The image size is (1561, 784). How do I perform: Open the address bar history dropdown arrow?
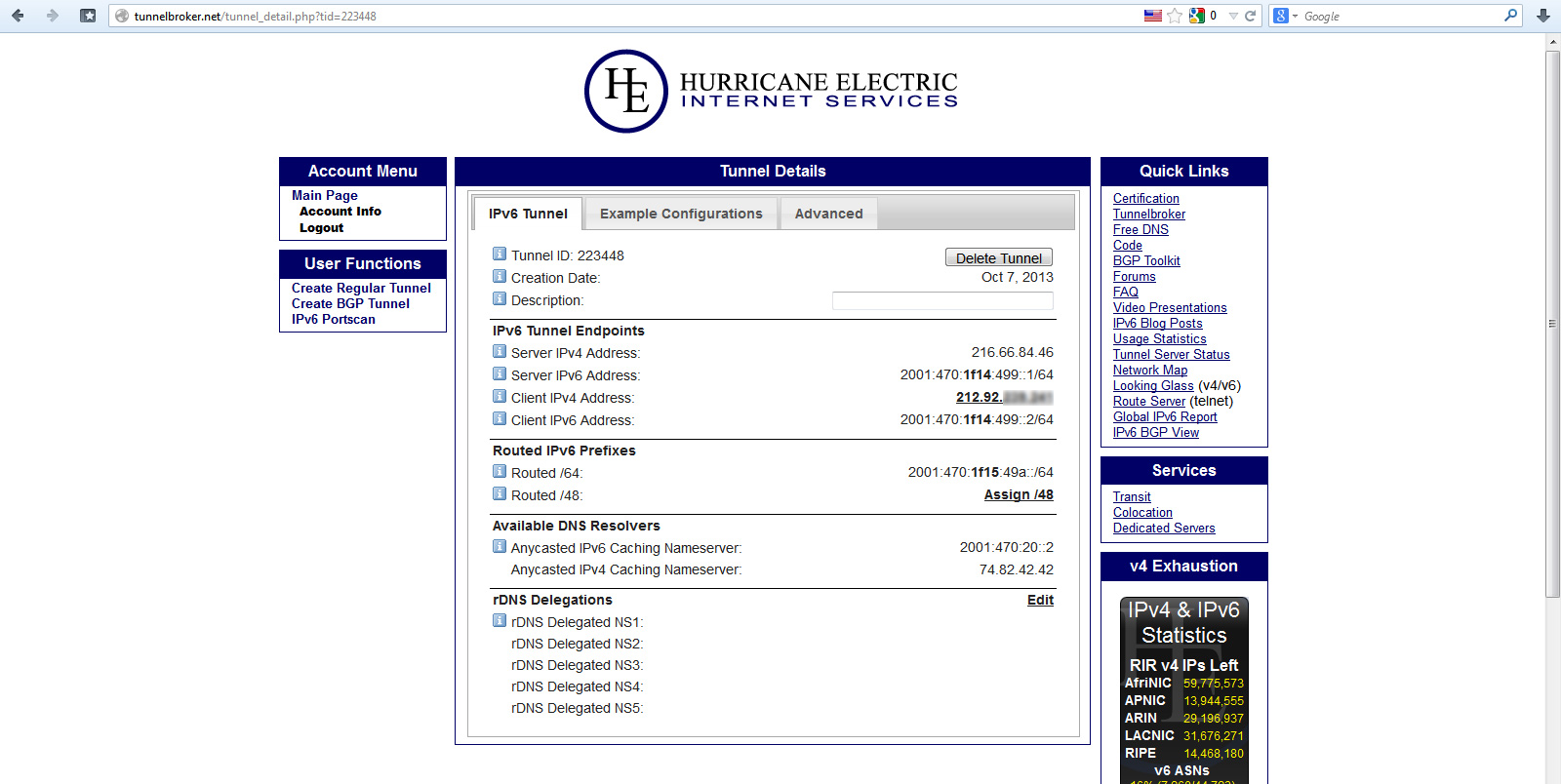click(x=1233, y=16)
